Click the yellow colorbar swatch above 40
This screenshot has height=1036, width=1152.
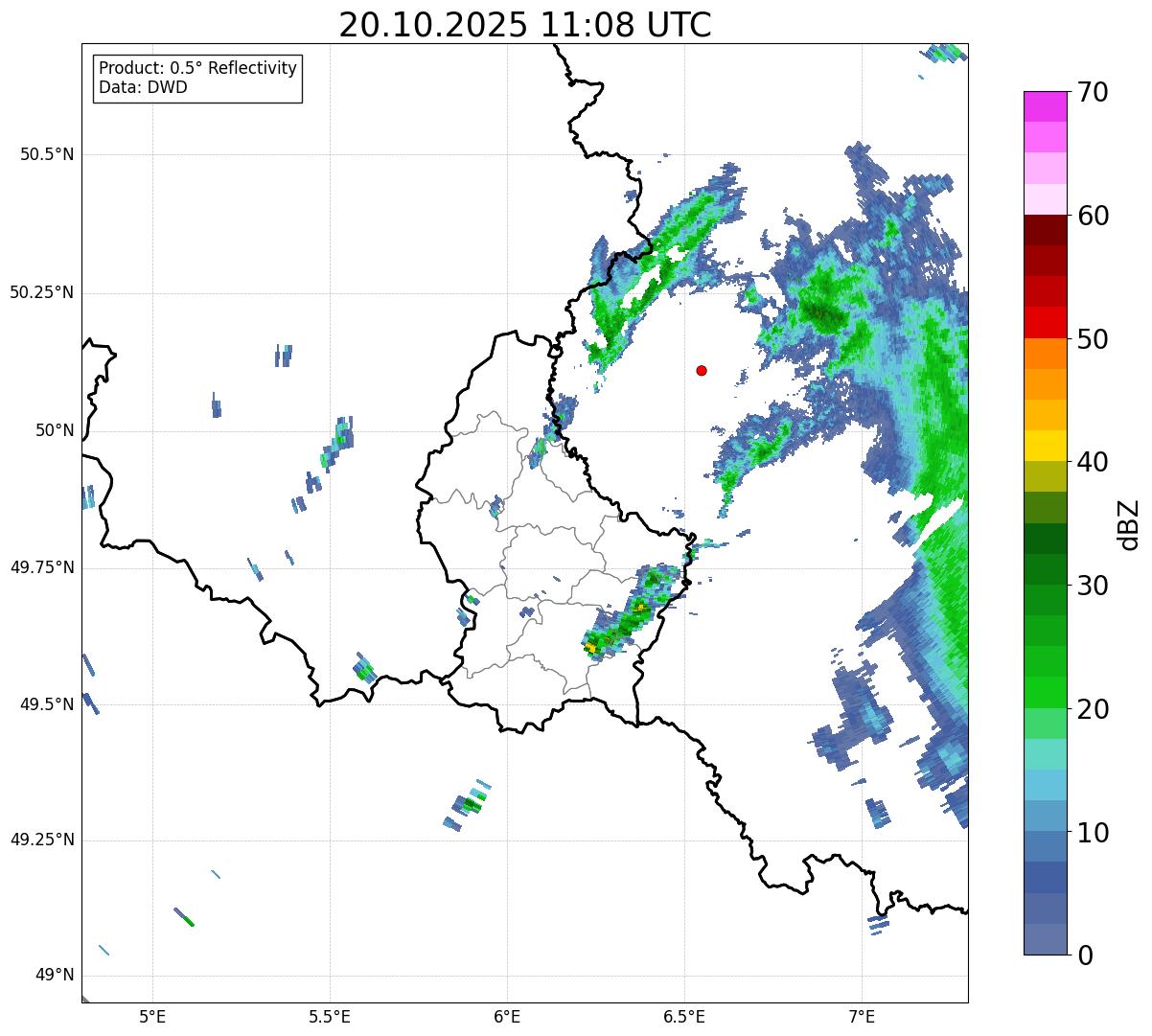1046,446
